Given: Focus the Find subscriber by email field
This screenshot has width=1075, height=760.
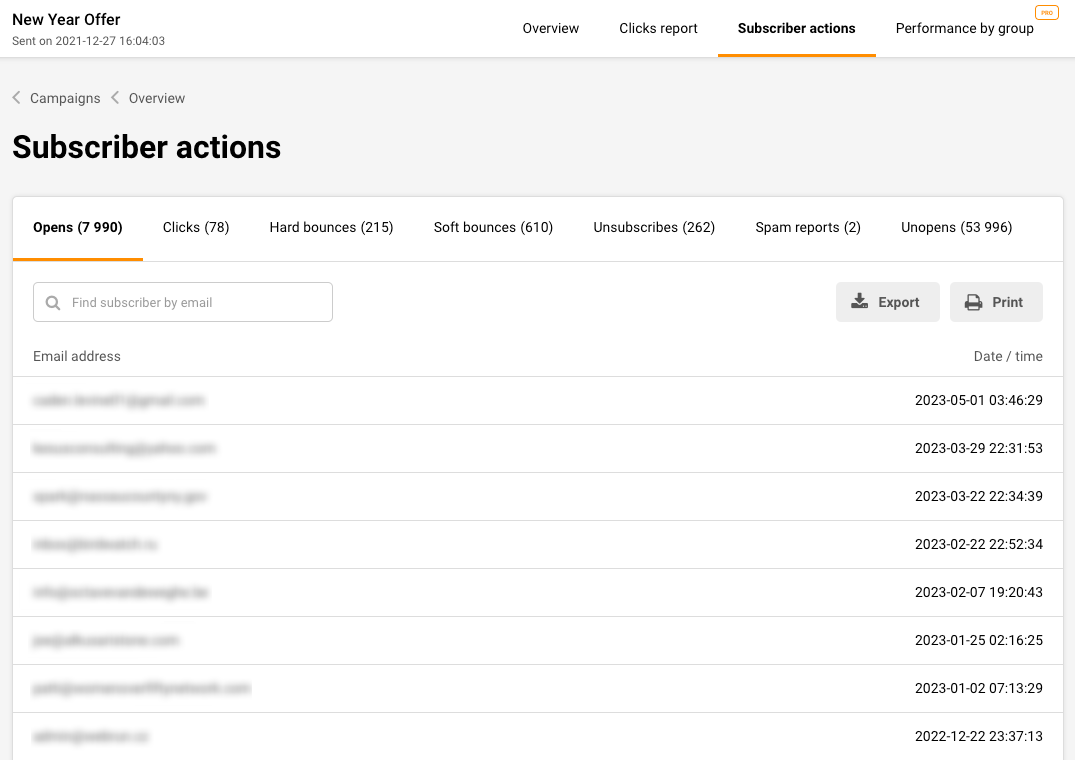Looking at the screenshot, I should coord(195,302).
